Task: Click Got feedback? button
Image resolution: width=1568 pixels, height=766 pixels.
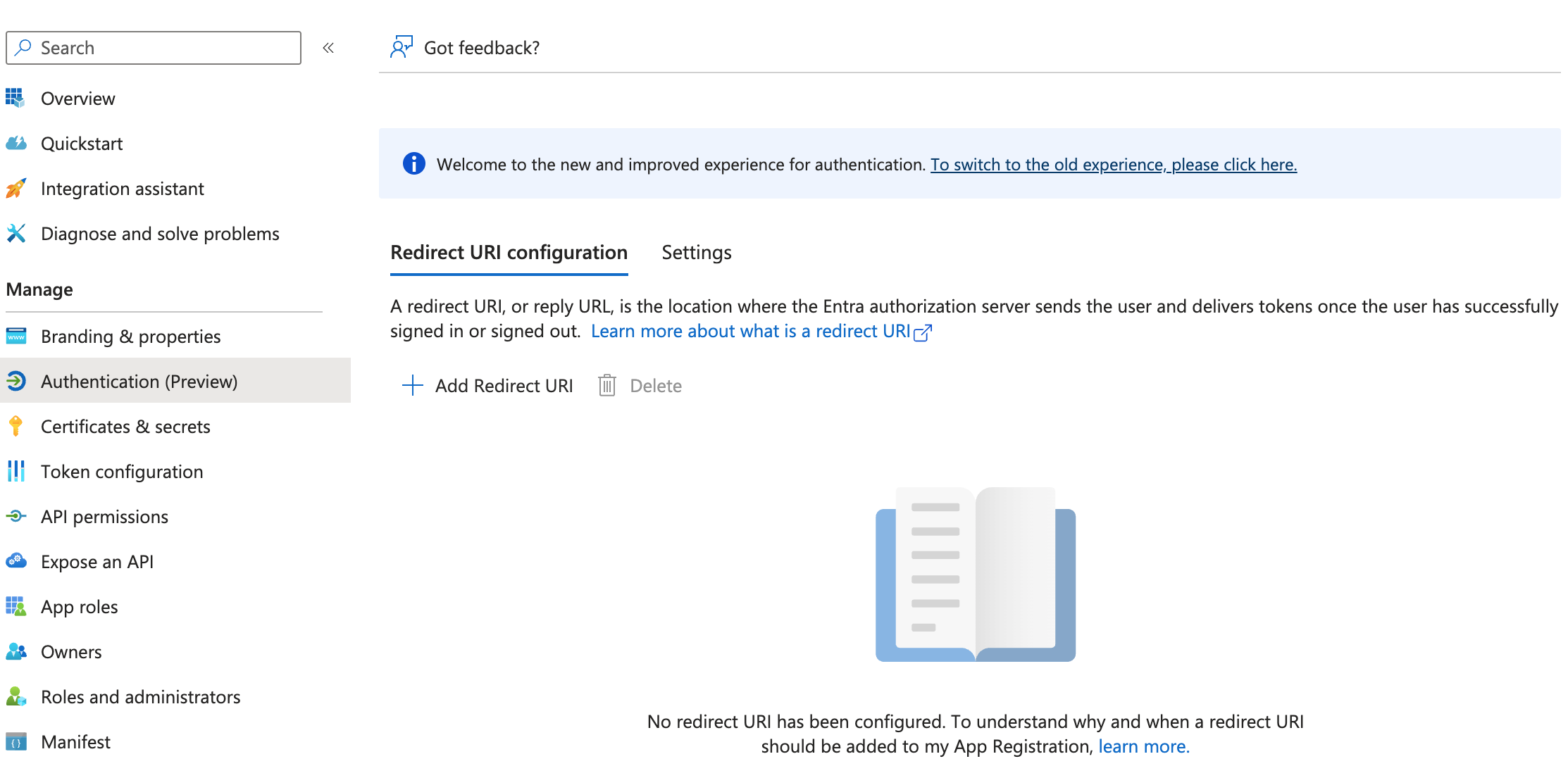Action: coord(466,47)
